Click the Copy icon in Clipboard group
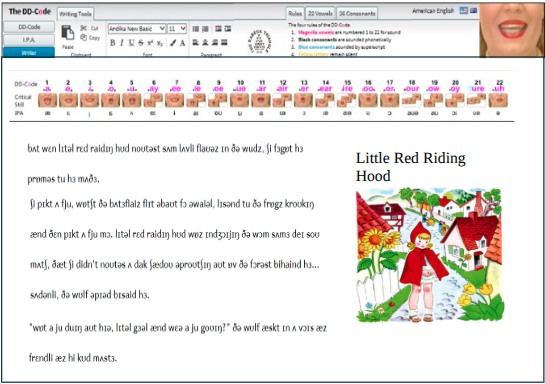Image resolution: width=545 pixels, height=384 pixels. pyautogui.click(x=83, y=37)
